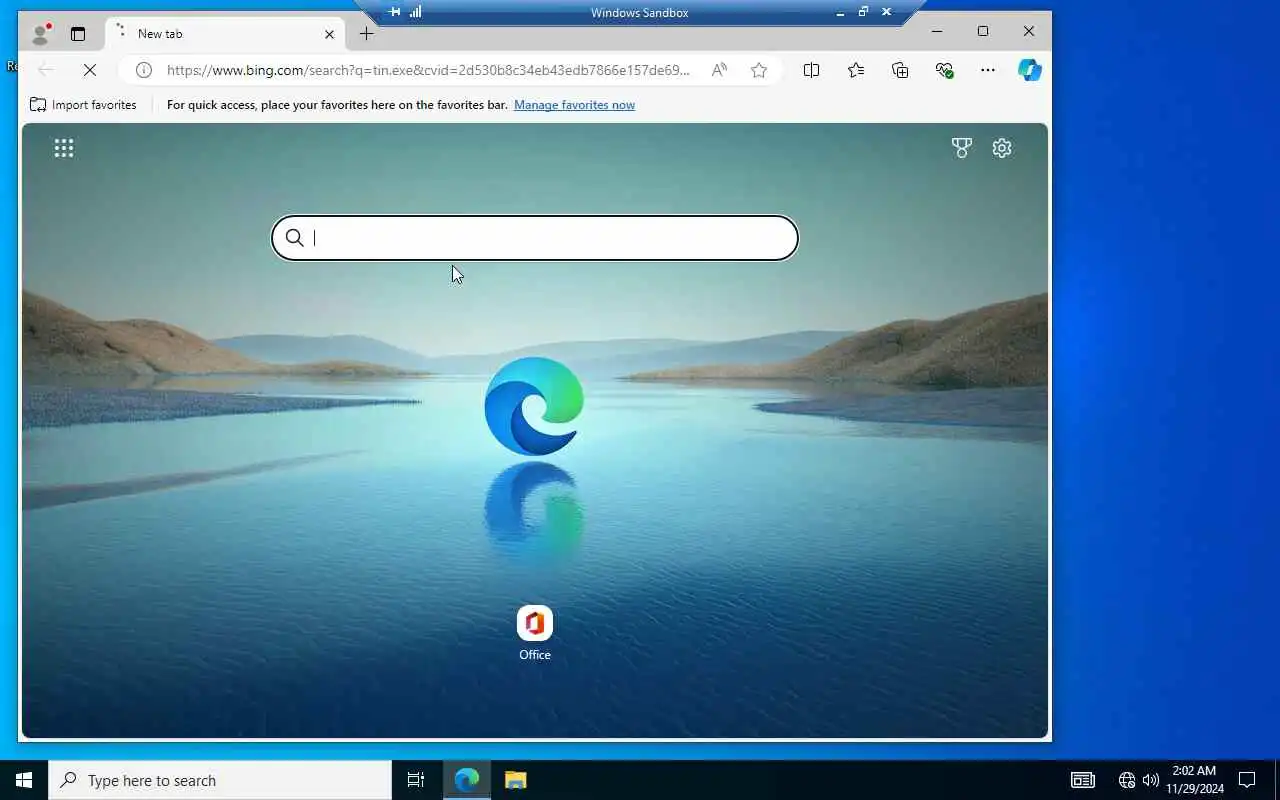Viewport: 1280px width, 800px height.
Task: Click the web search box
Action: click(x=535, y=238)
